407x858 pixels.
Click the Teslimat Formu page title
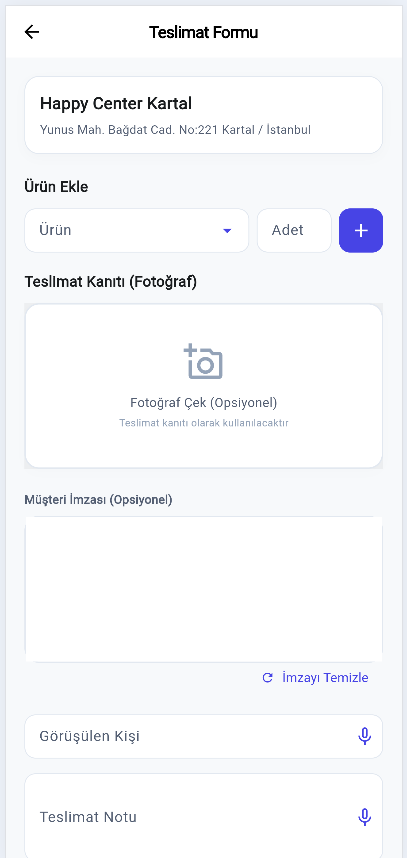pyautogui.click(x=204, y=32)
